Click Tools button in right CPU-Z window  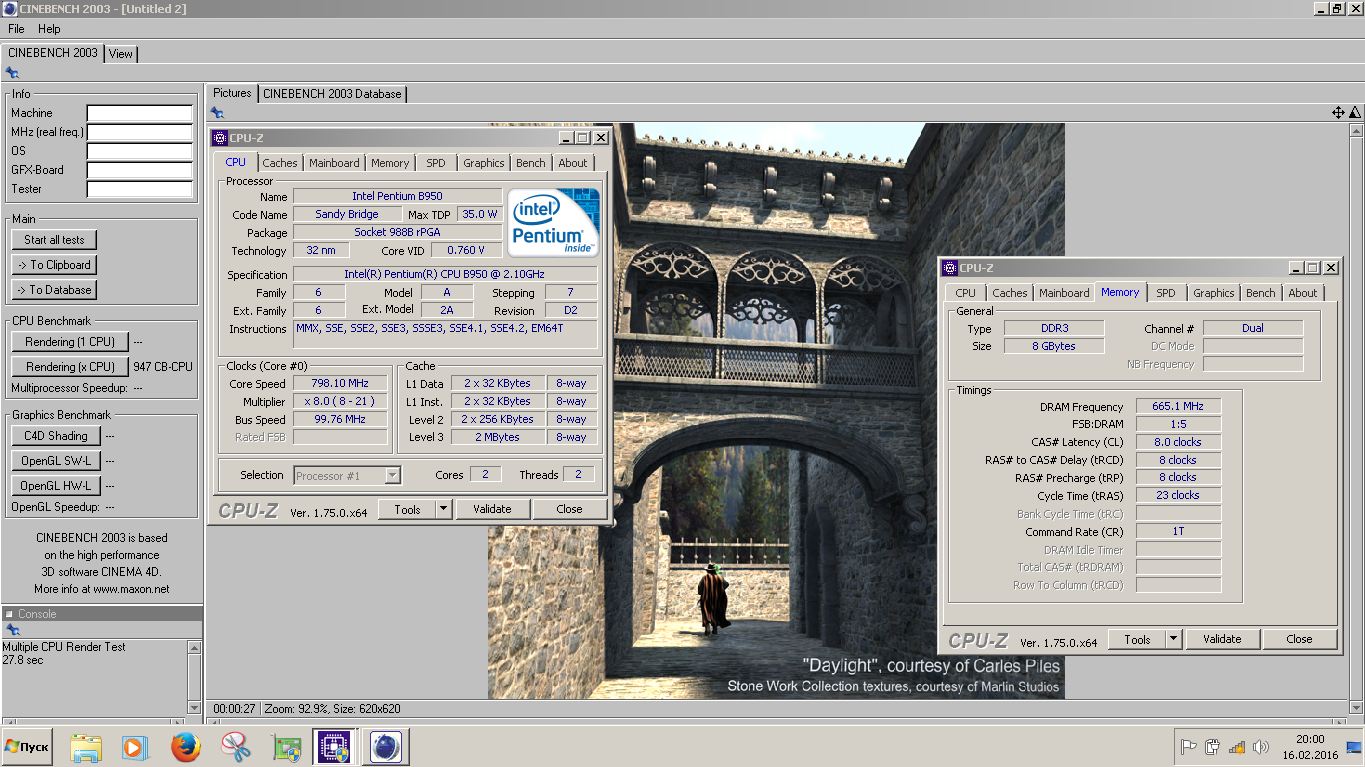click(x=1137, y=639)
